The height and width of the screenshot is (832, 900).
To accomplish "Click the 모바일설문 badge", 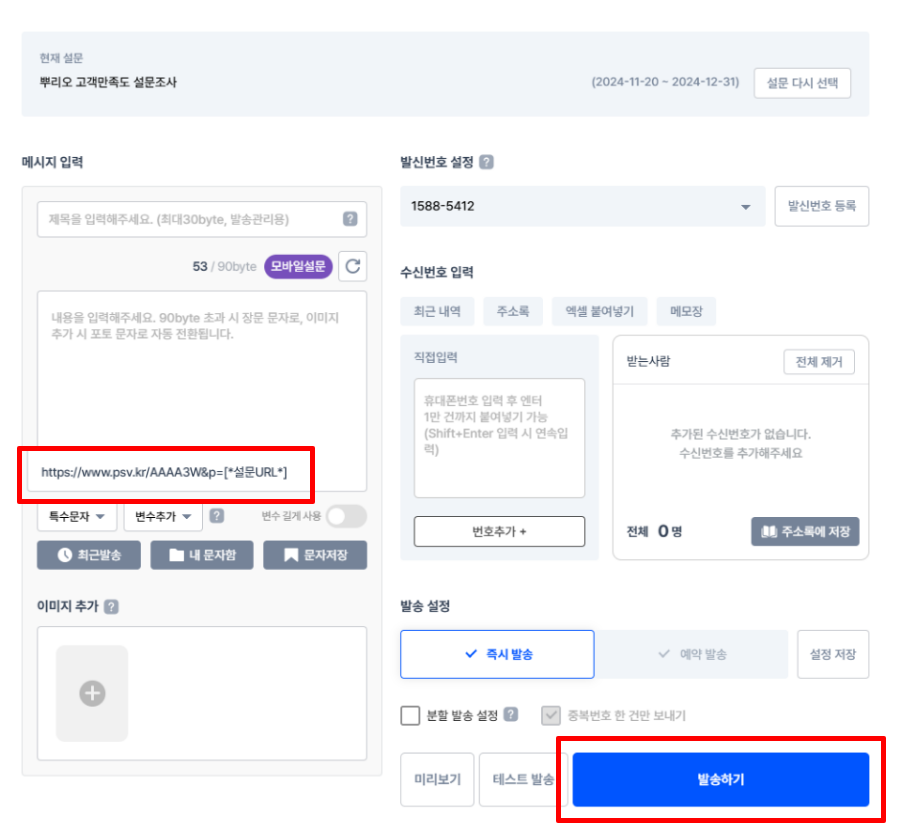I will (298, 266).
